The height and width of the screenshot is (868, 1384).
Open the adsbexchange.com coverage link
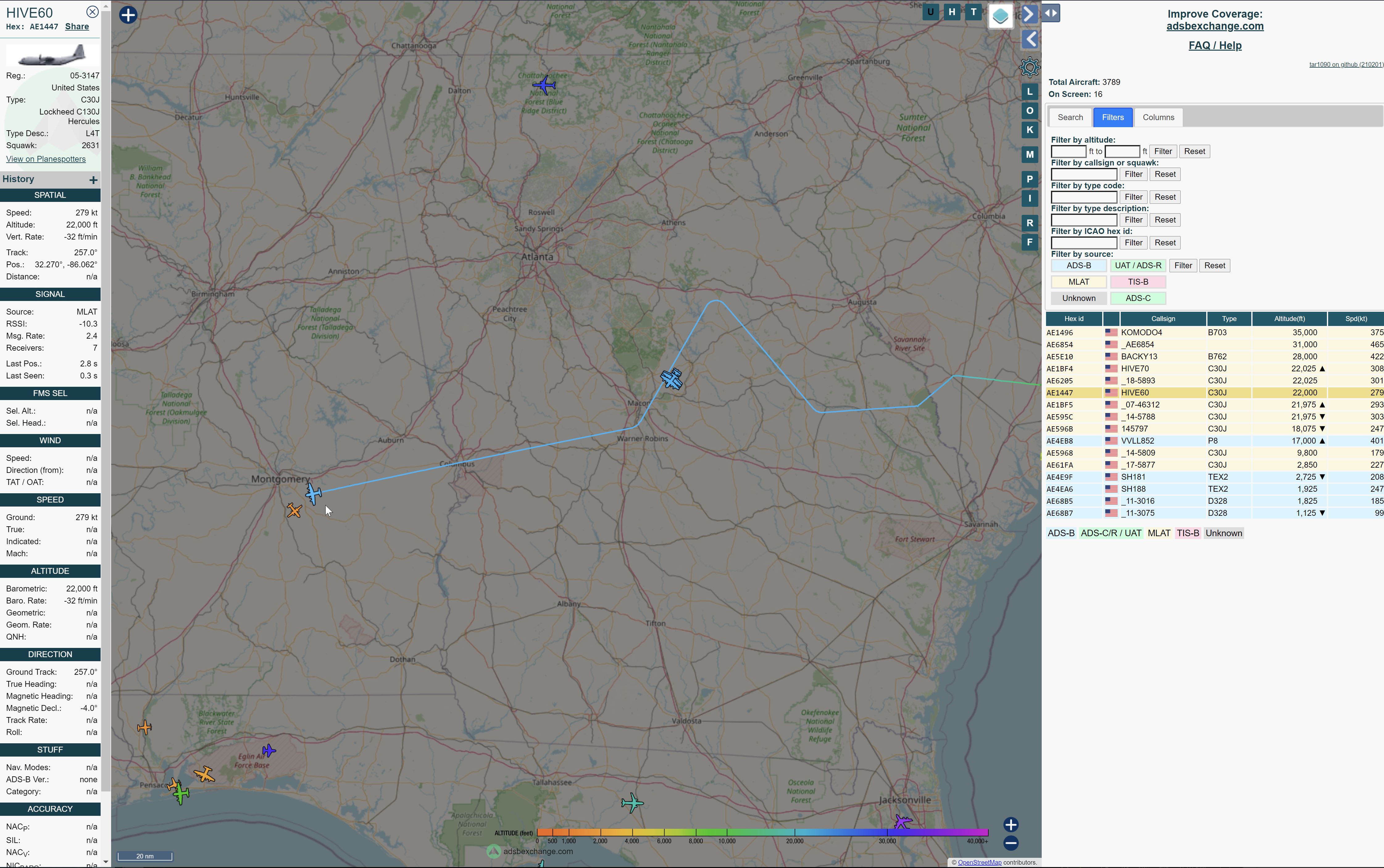coord(1215,27)
